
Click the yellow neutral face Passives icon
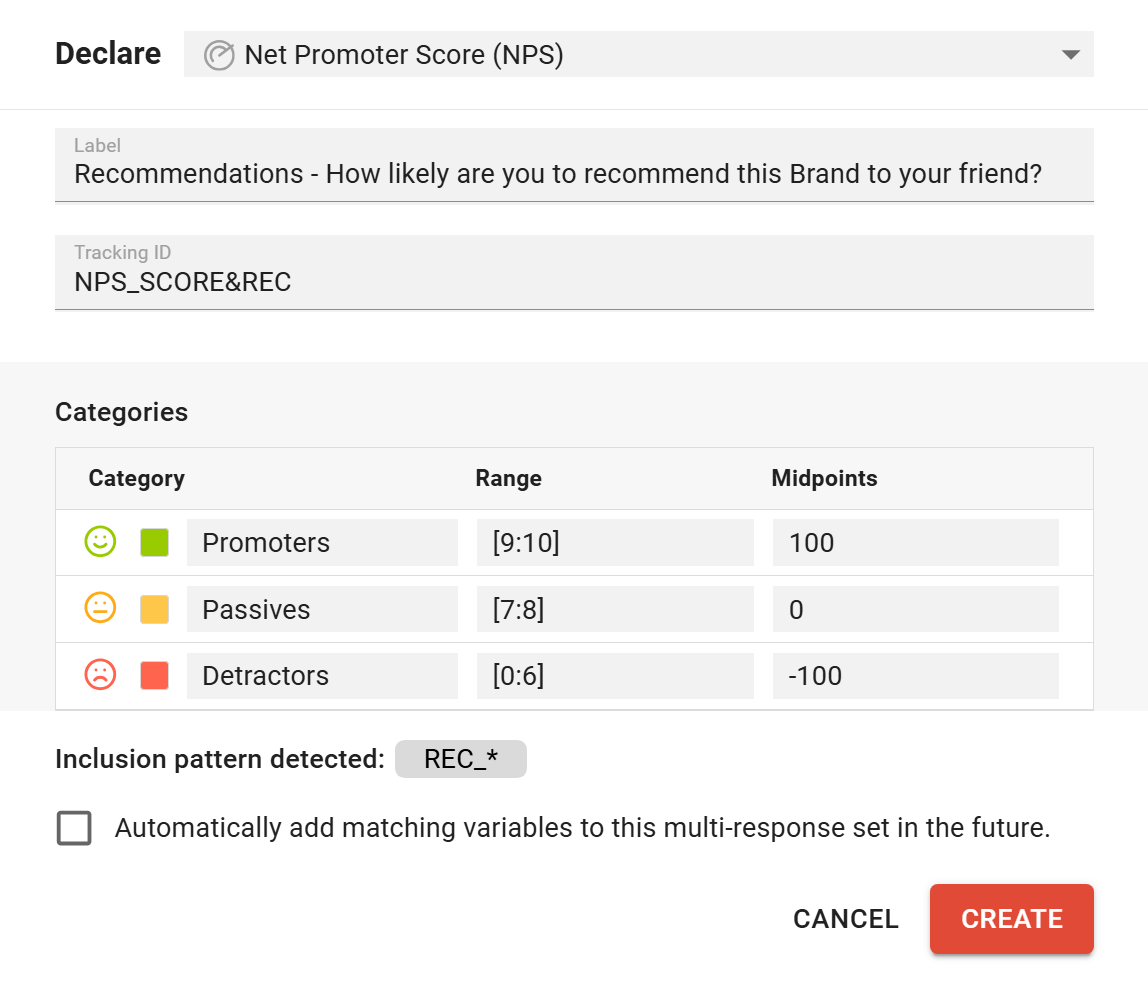100,609
